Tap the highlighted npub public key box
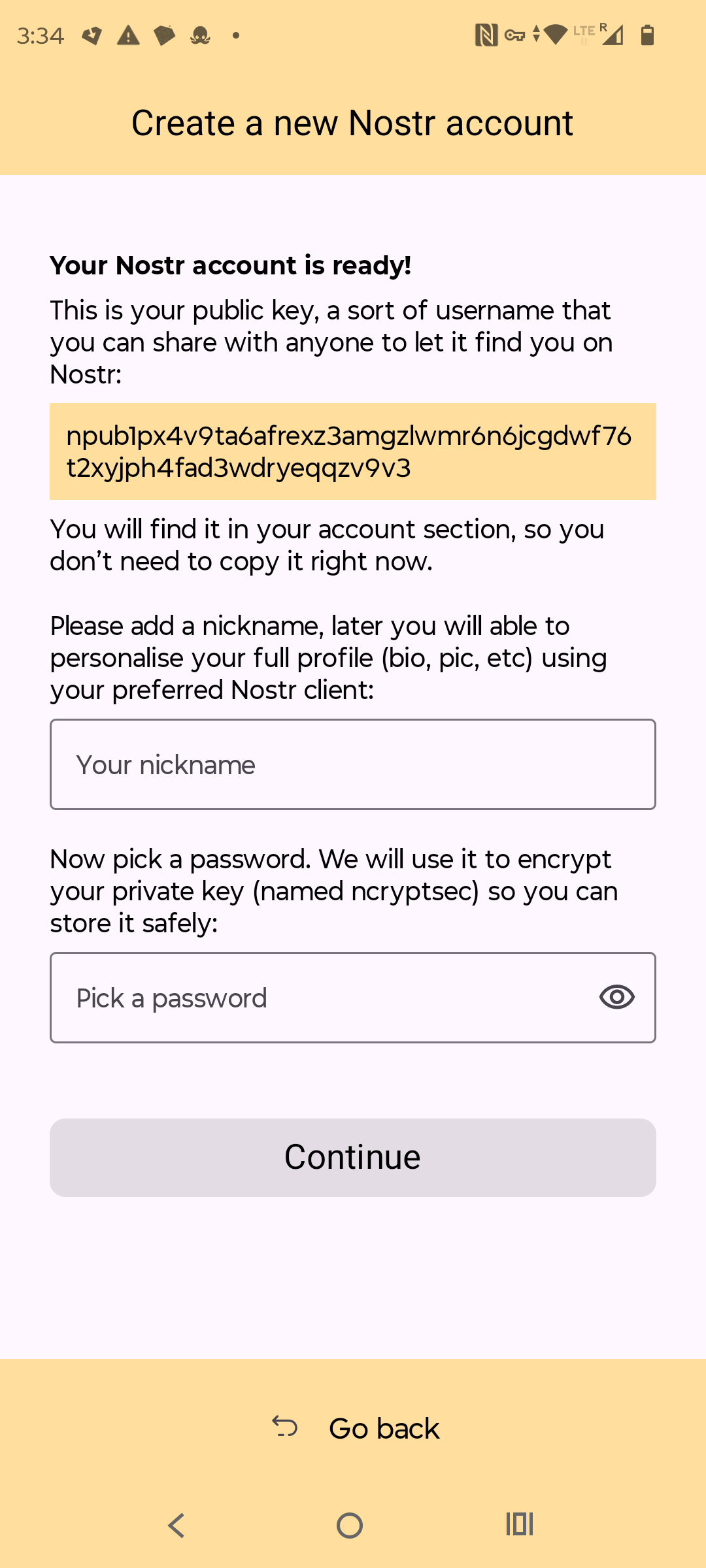The width and height of the screenshot is (706, 1568). coord(353,451)
